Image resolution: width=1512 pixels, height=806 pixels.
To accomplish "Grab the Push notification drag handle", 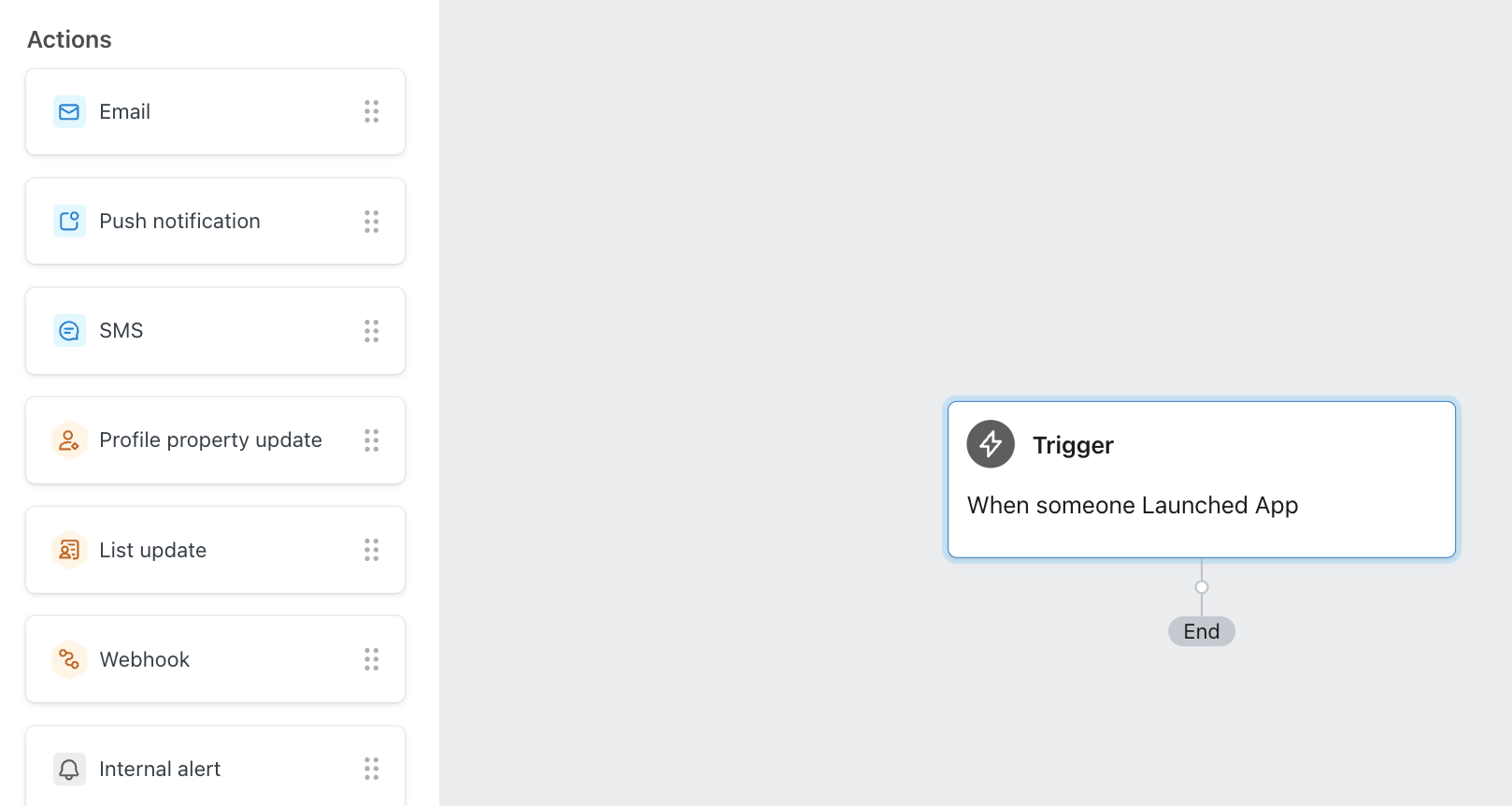I will click(371, 222).
